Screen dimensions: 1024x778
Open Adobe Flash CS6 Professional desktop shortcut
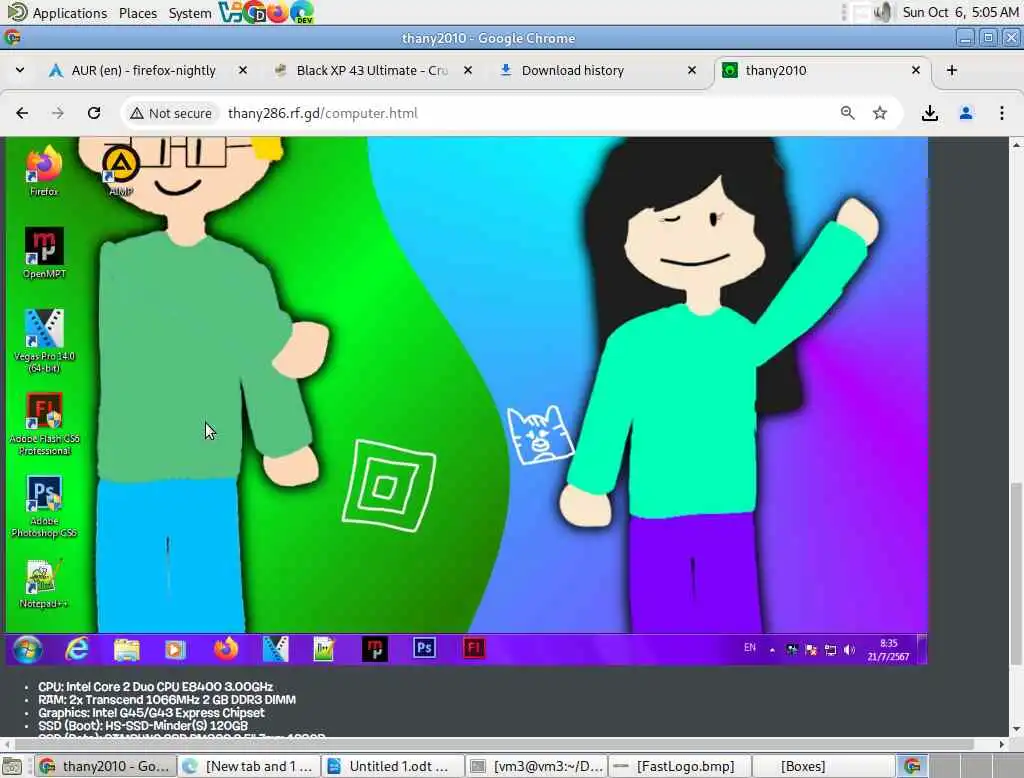[44, 424]
